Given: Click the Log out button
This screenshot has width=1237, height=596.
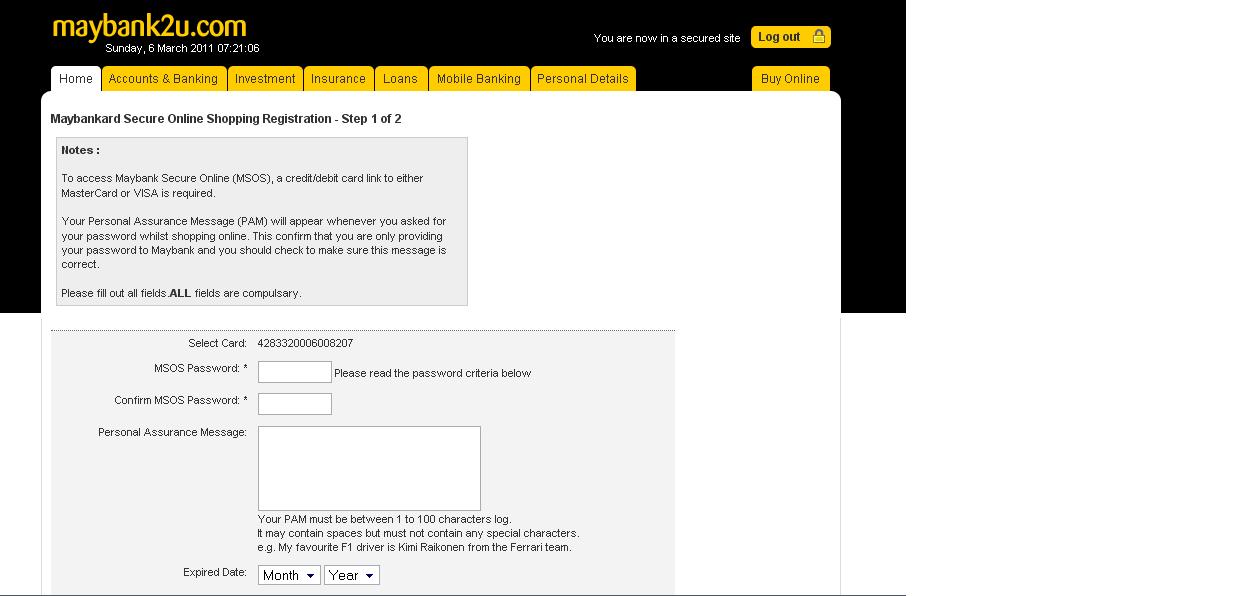Looking at the screenshot, I should pyautogui.click(x=783, y=36).
